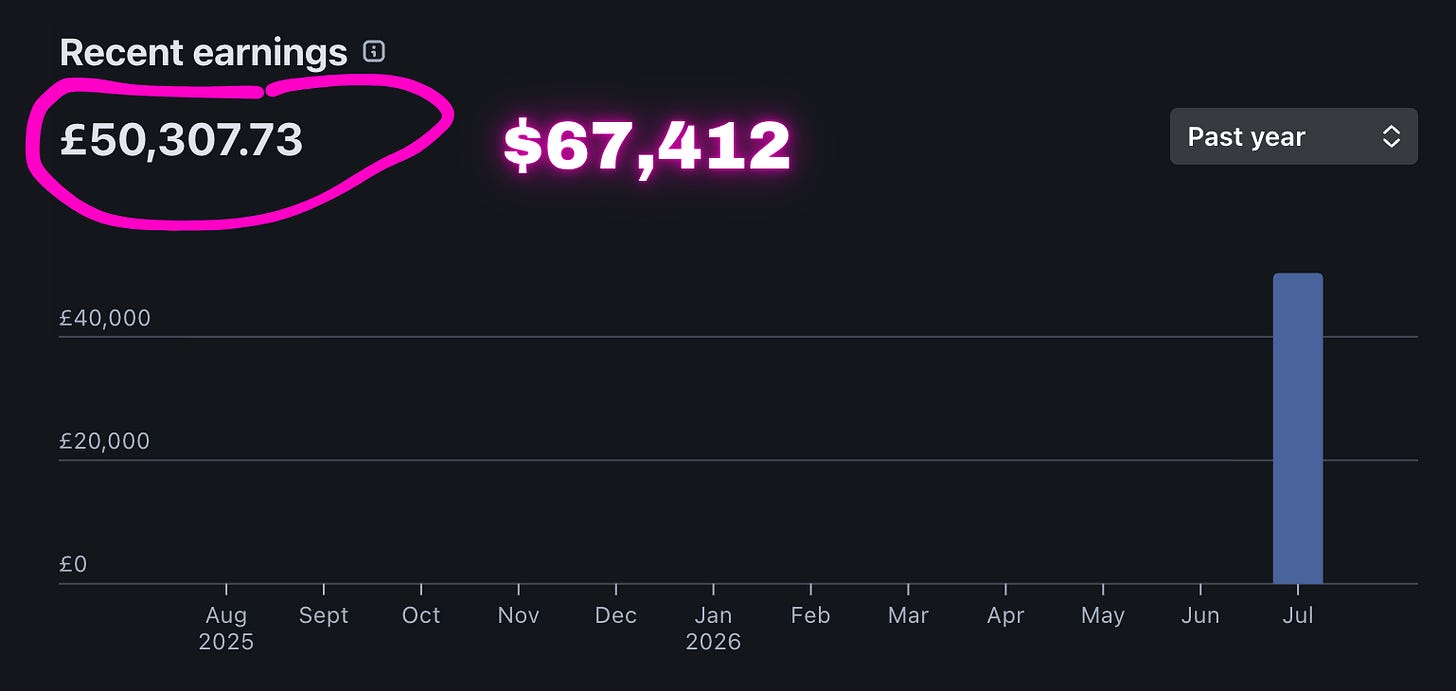The width and height of the screenshot is (1456, 691).
Task: Click the $67,412 pink amount
Action: tap(647, 146)
